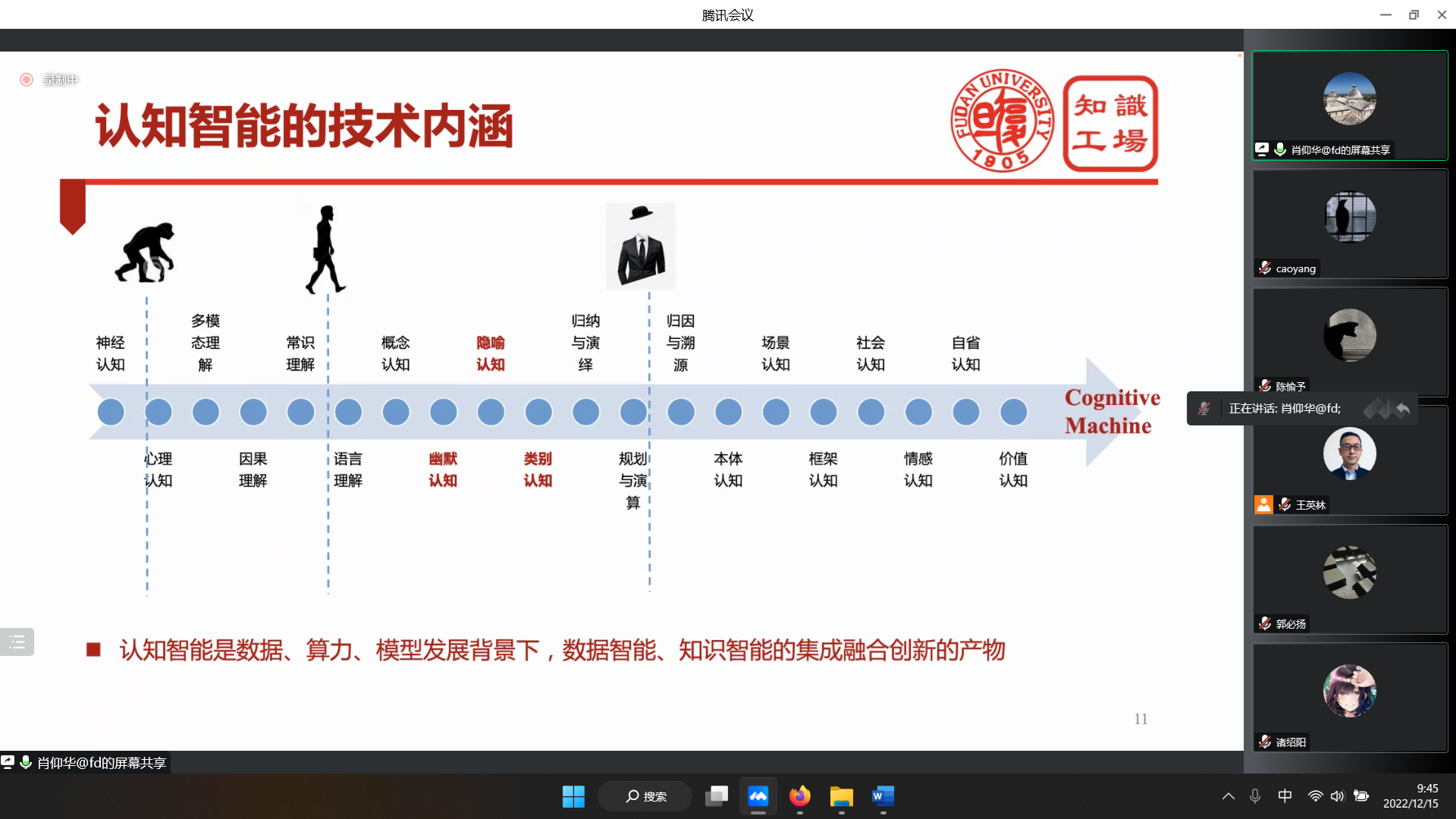The height and width of the screenshot is (819, 1456).
Task: Click the name label 郭必扬
Action: click(x=1291, y=624)
